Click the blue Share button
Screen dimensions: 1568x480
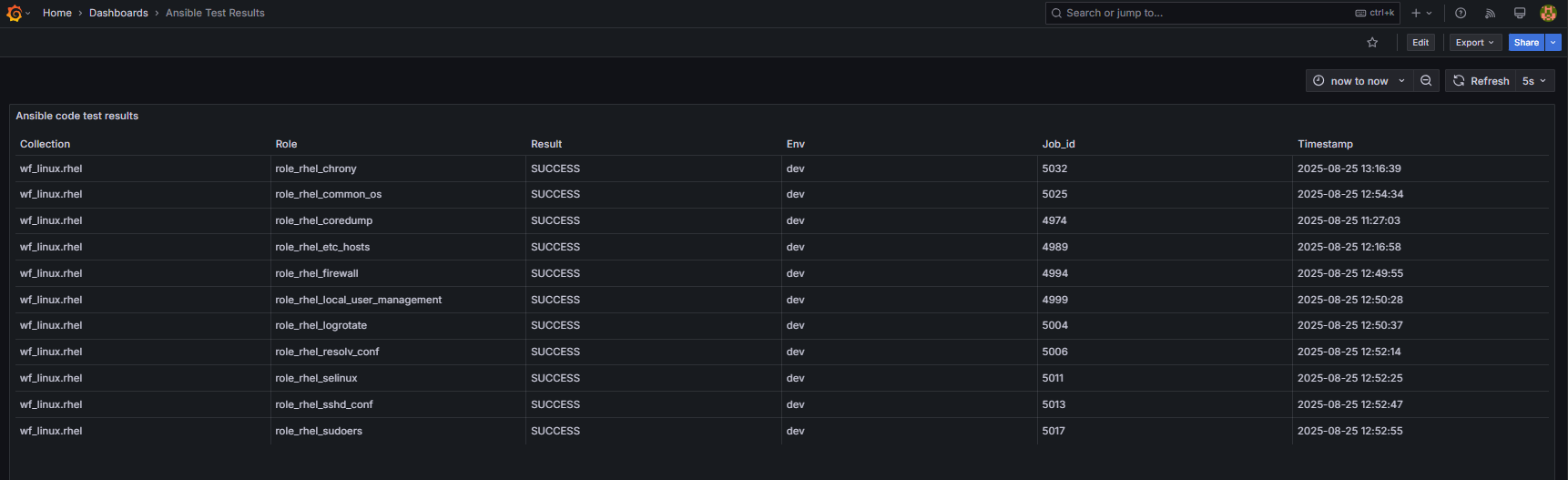[x=1526, y=43]
